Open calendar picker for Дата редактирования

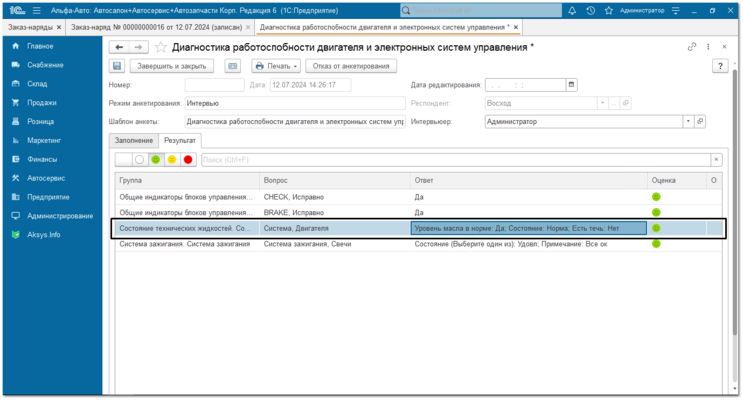(571, 85)
